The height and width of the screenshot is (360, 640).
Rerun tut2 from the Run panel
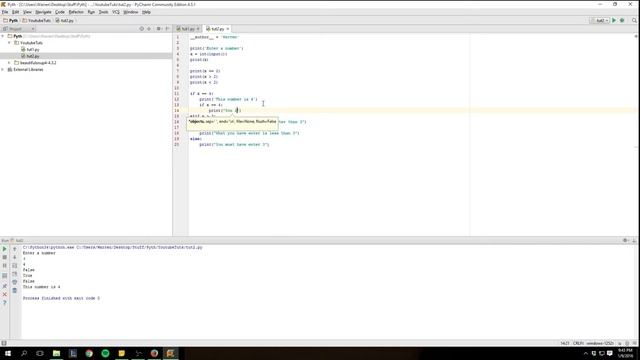[4, 249]
